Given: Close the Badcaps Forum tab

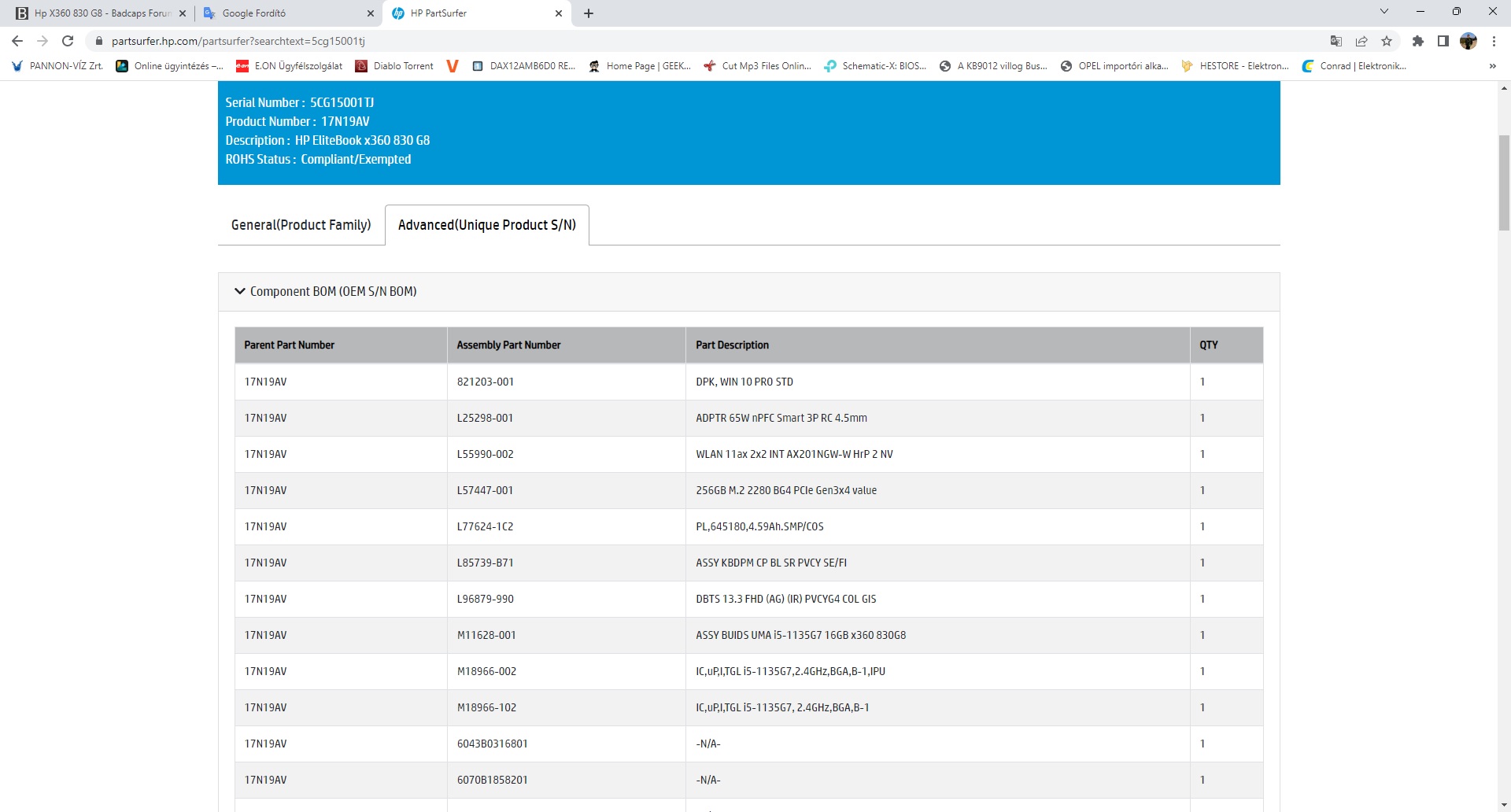Looking at the screenshot, I should click(x=182, y=13).
